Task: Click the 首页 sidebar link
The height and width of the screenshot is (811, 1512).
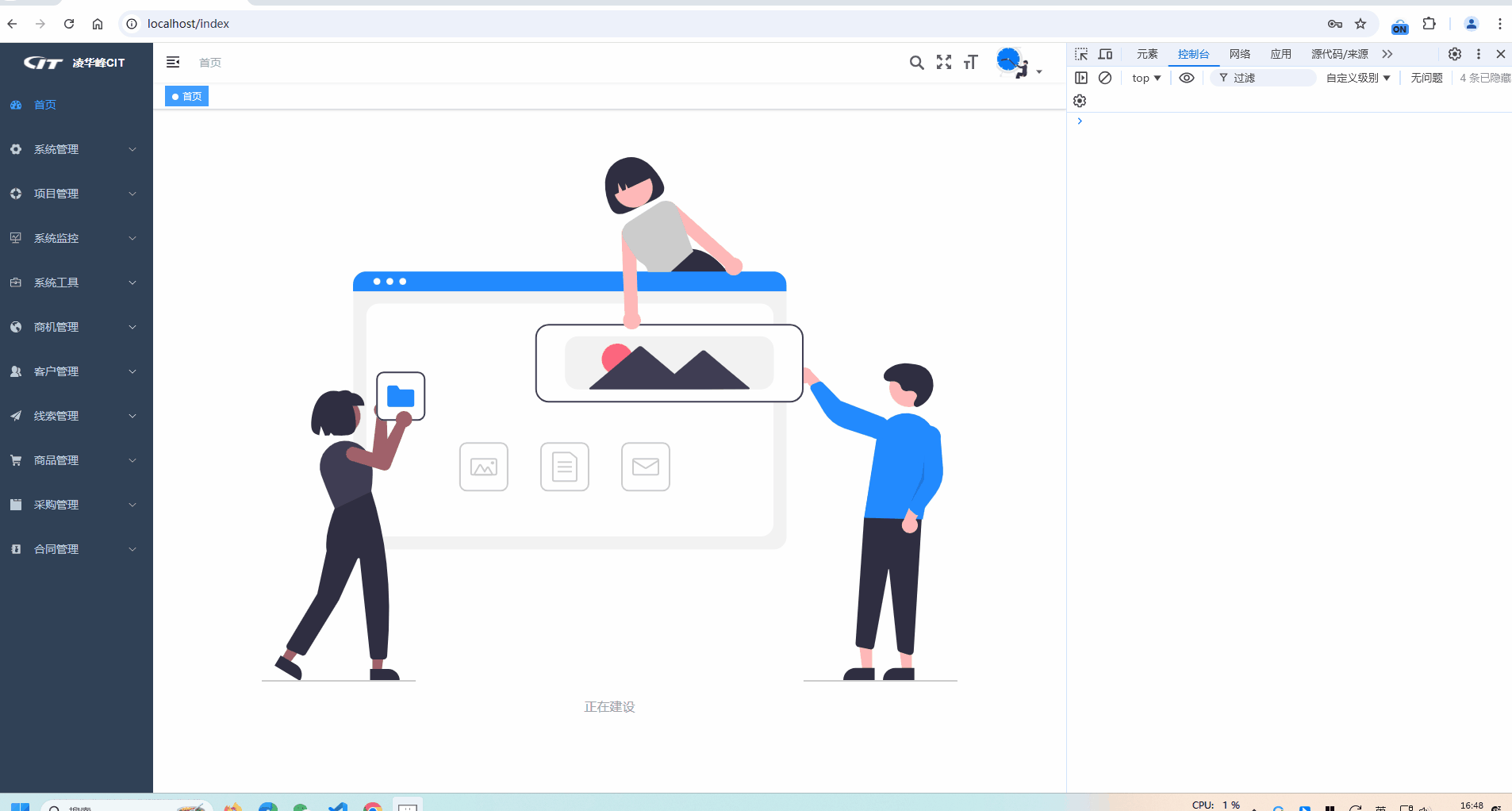Action: pyautogui.click(x=45, y=105)
